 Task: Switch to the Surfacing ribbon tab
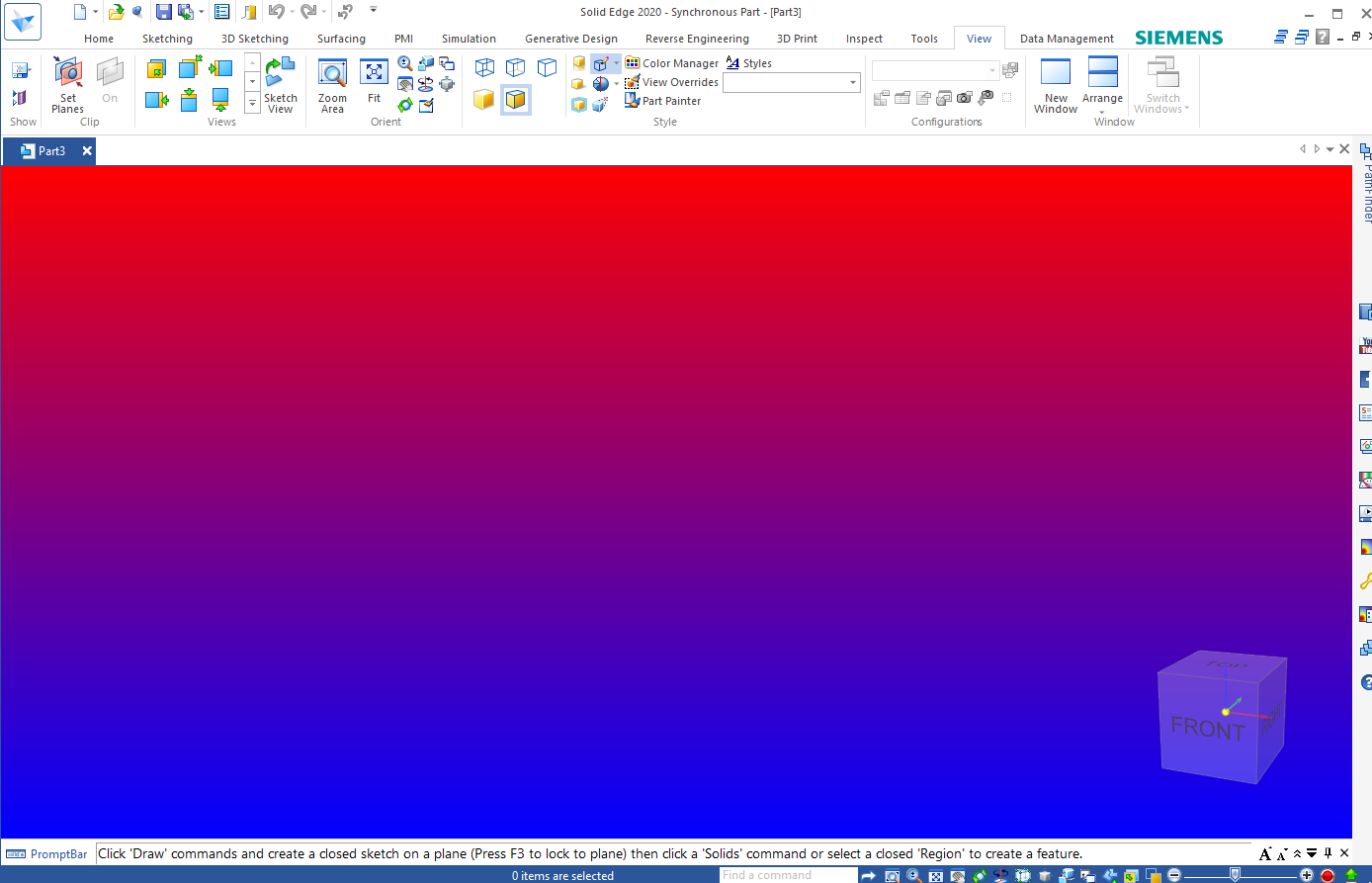341,39
